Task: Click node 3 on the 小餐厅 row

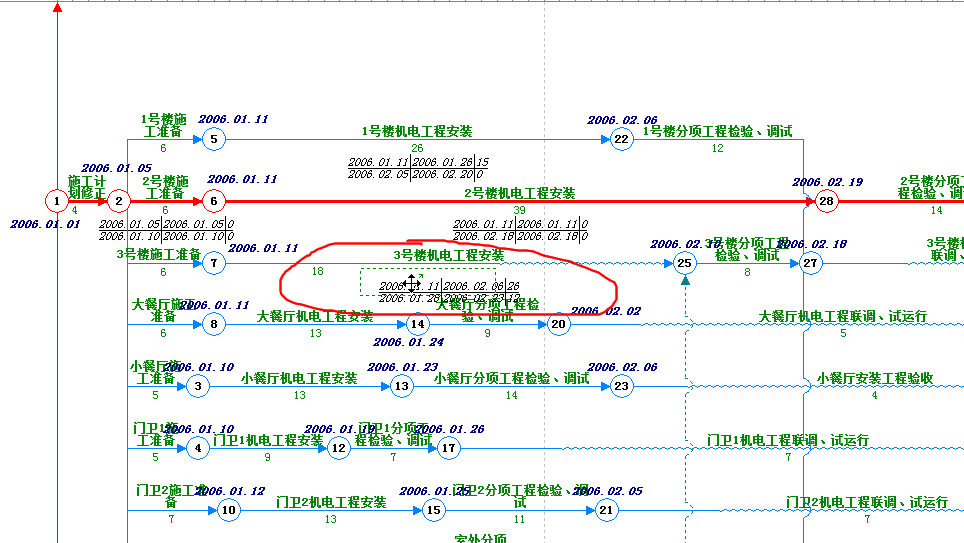Action: 198,386
